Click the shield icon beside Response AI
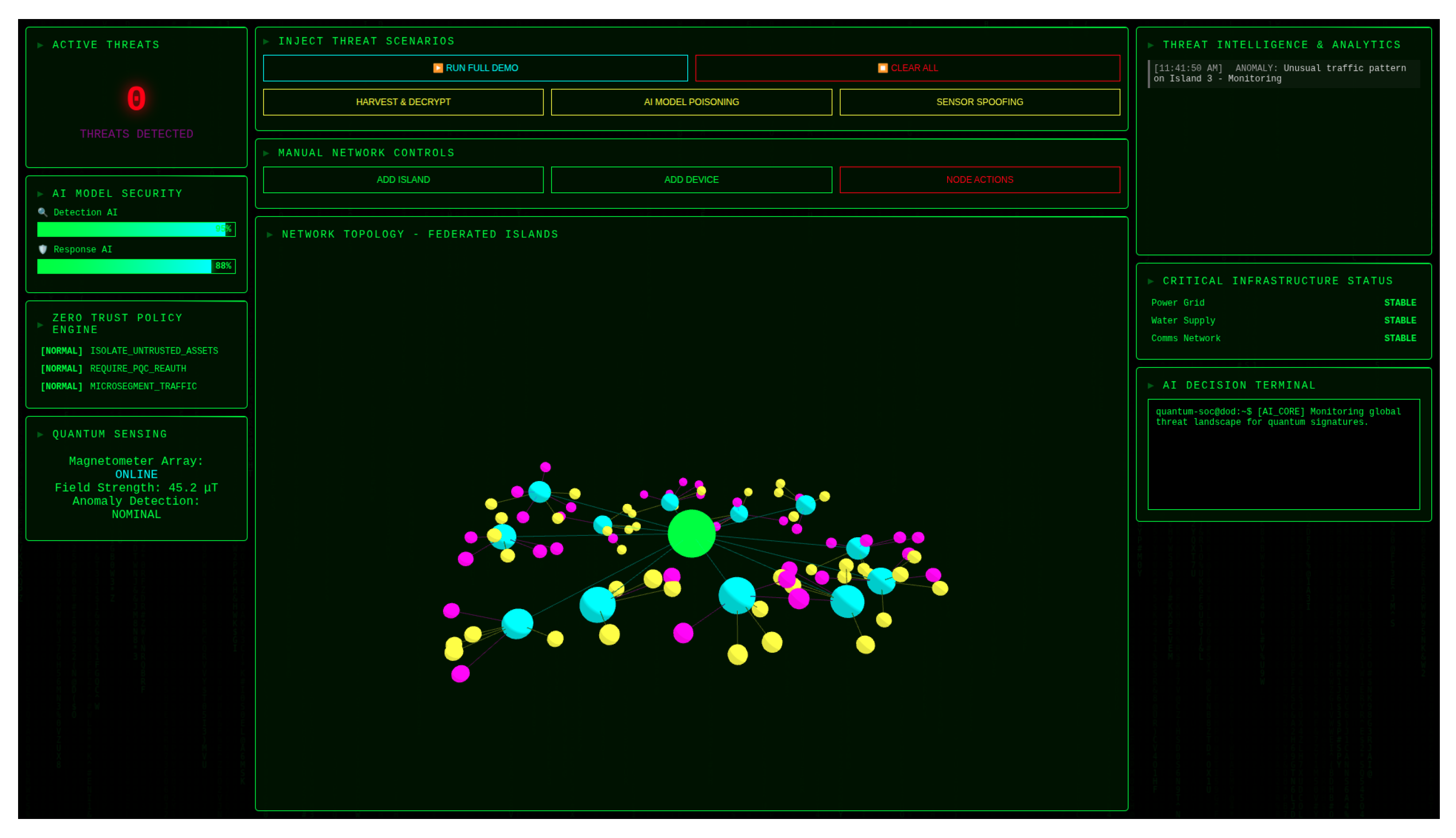 [x=42, y=249]
